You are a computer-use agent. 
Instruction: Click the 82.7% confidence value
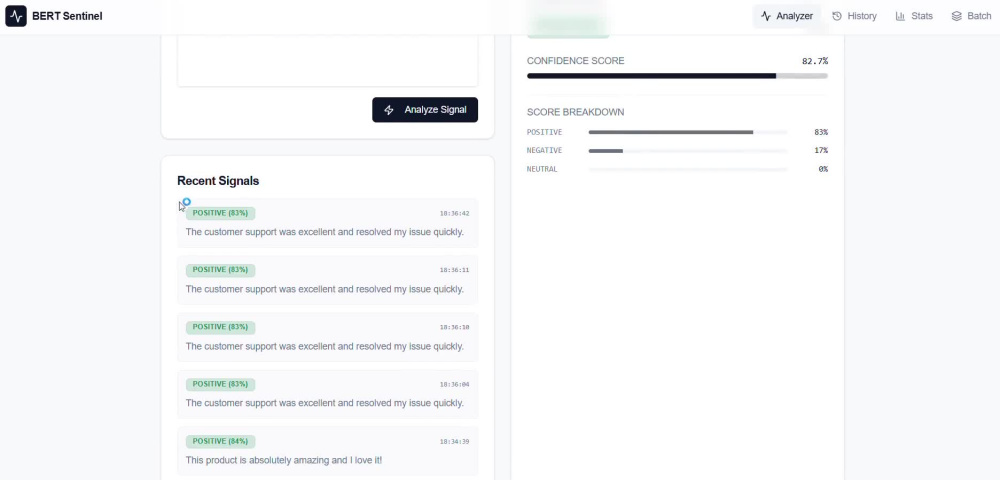coord(814,61)
